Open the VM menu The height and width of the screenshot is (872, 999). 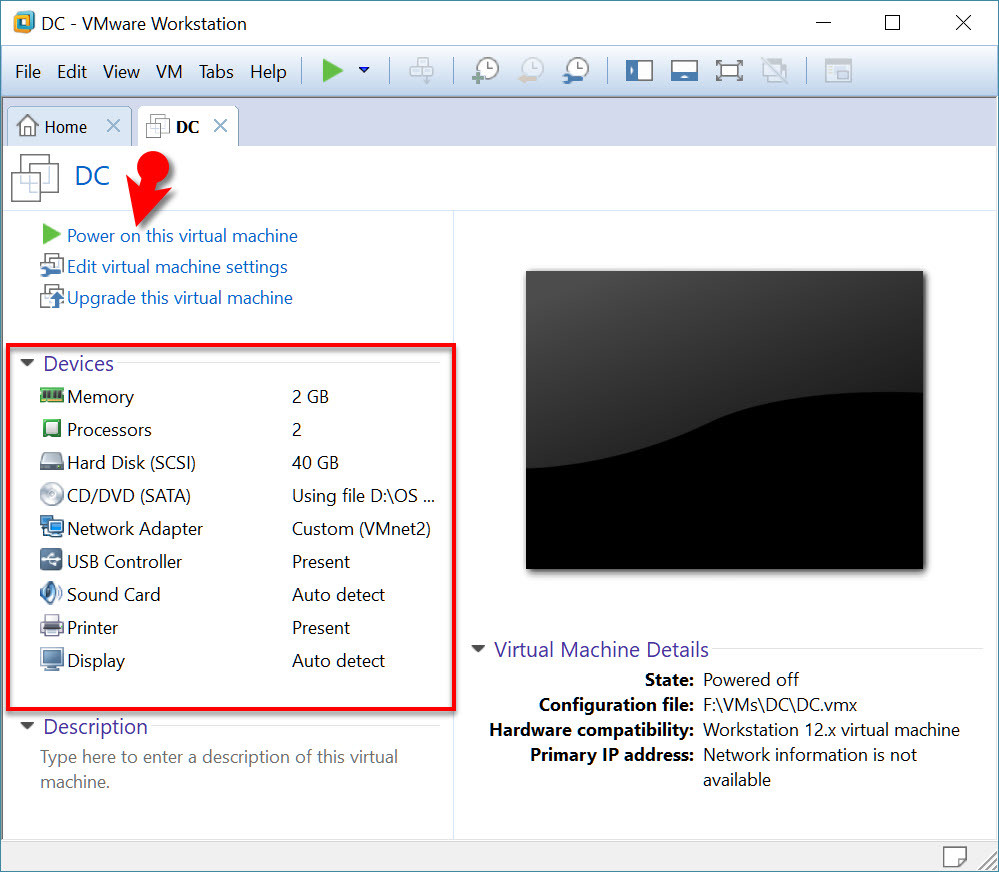169,72
